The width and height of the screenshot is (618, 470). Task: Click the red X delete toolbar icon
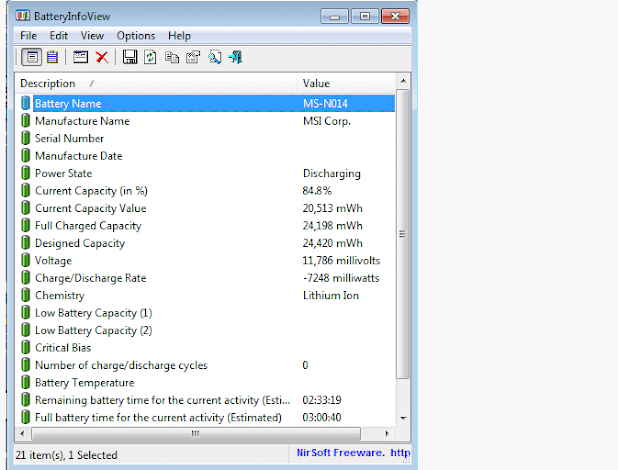pyautogui.click(x=102, y=58)
